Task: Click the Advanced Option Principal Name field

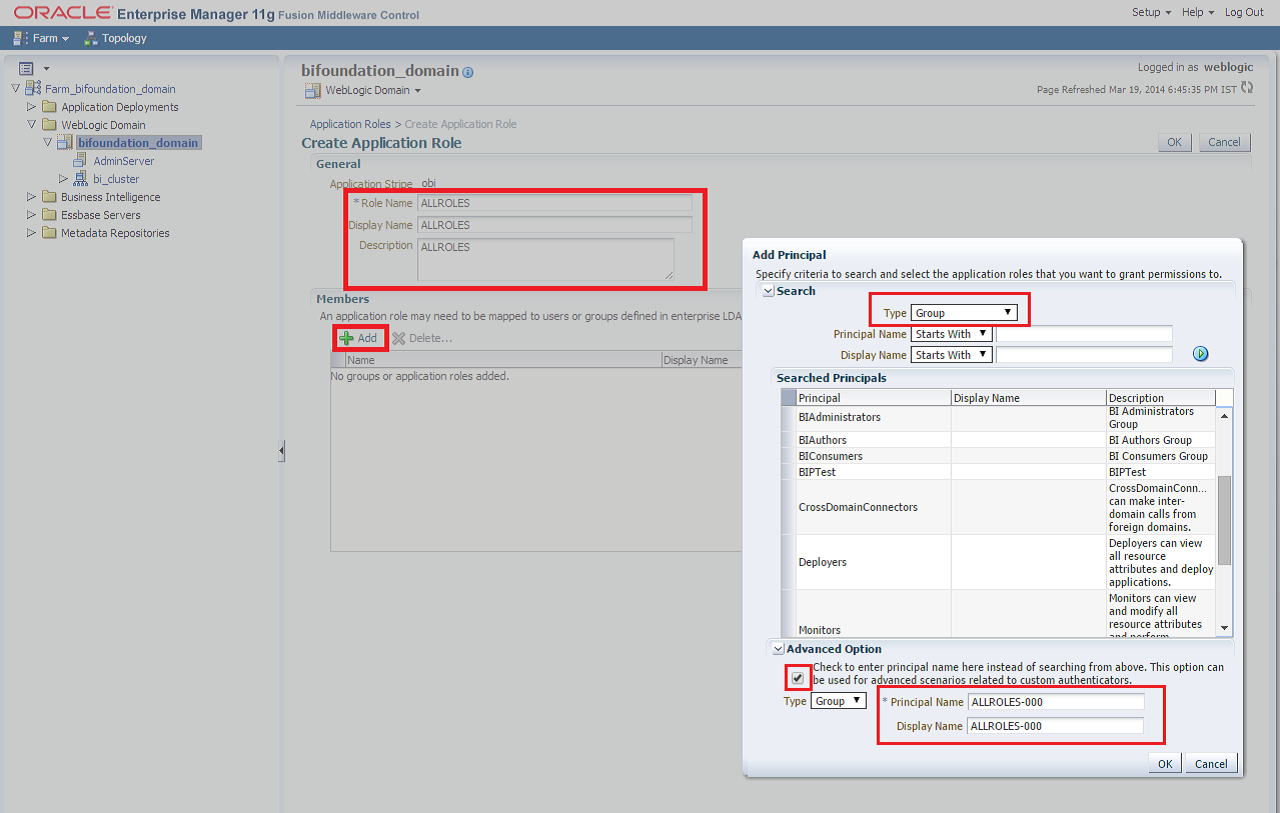Action: click(x=1056, y=702)
